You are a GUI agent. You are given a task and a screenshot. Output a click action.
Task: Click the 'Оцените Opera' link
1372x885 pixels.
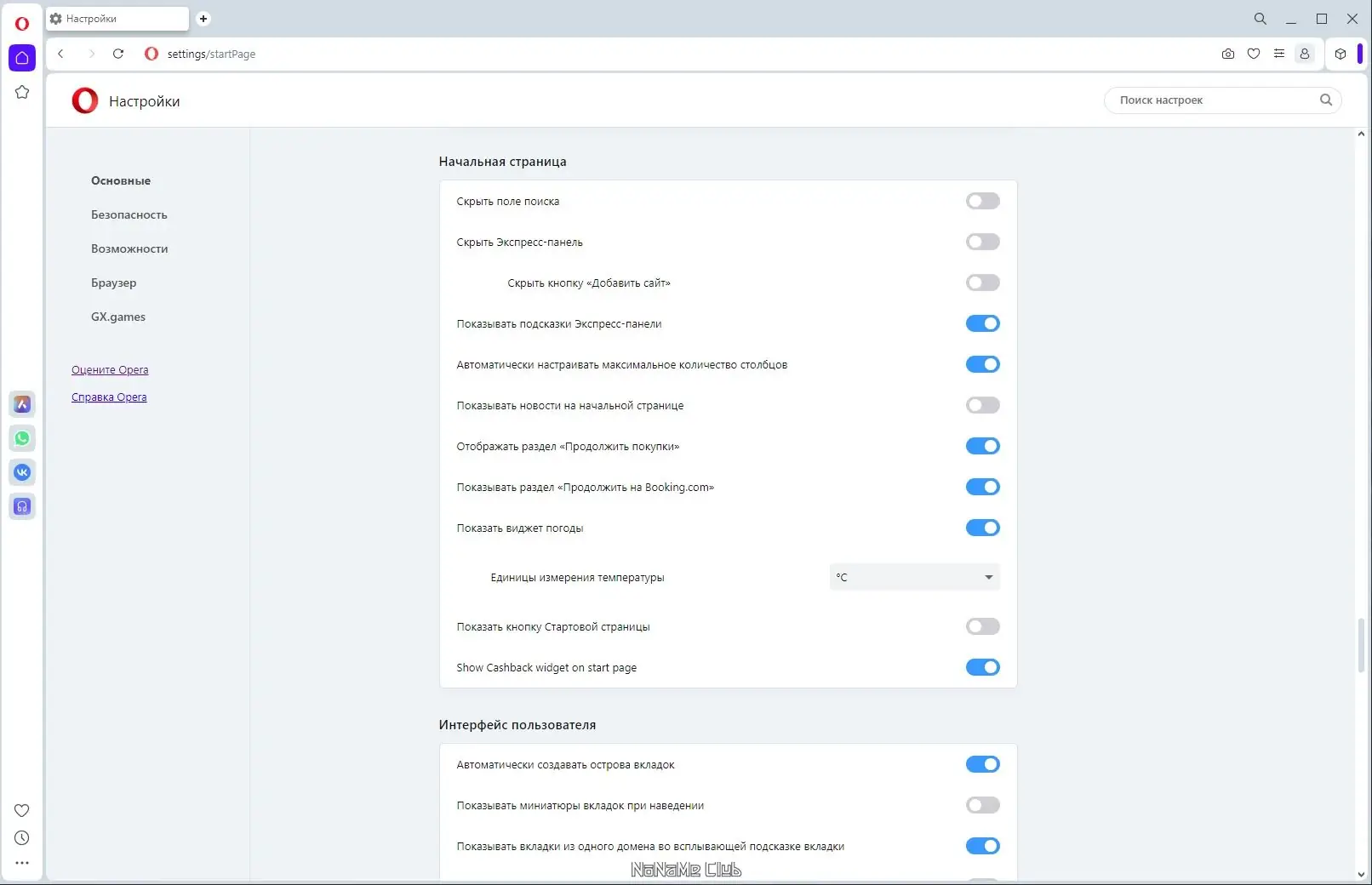tap(110, 370)
